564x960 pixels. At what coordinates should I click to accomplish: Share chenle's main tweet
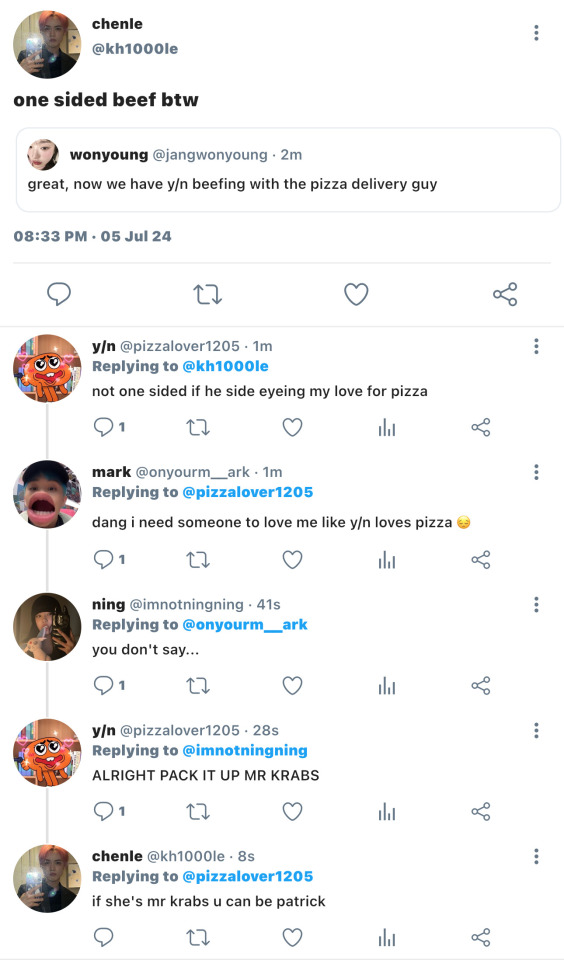(x=505, y=294)
